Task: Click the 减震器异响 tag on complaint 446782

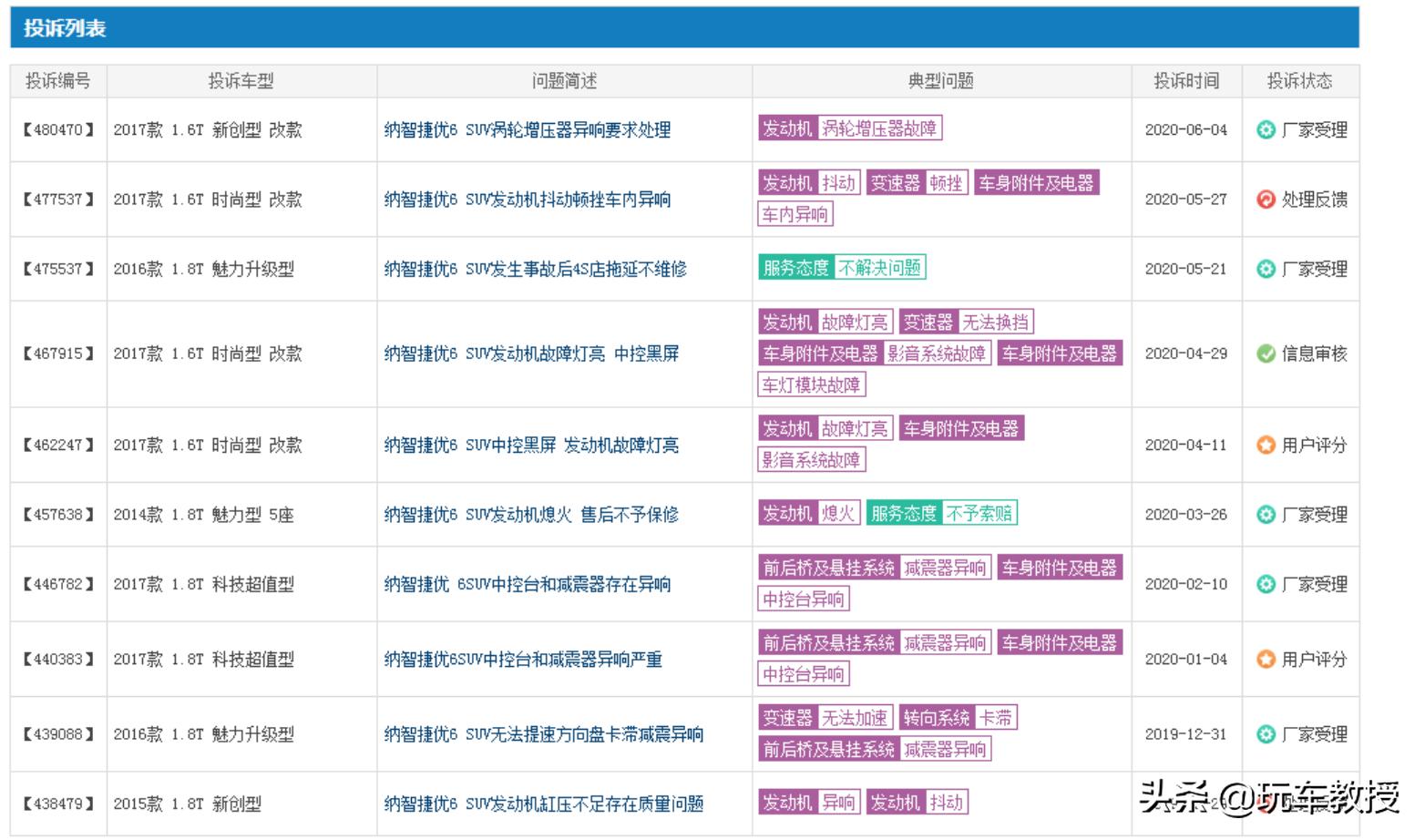Action: tap(946, 567)
